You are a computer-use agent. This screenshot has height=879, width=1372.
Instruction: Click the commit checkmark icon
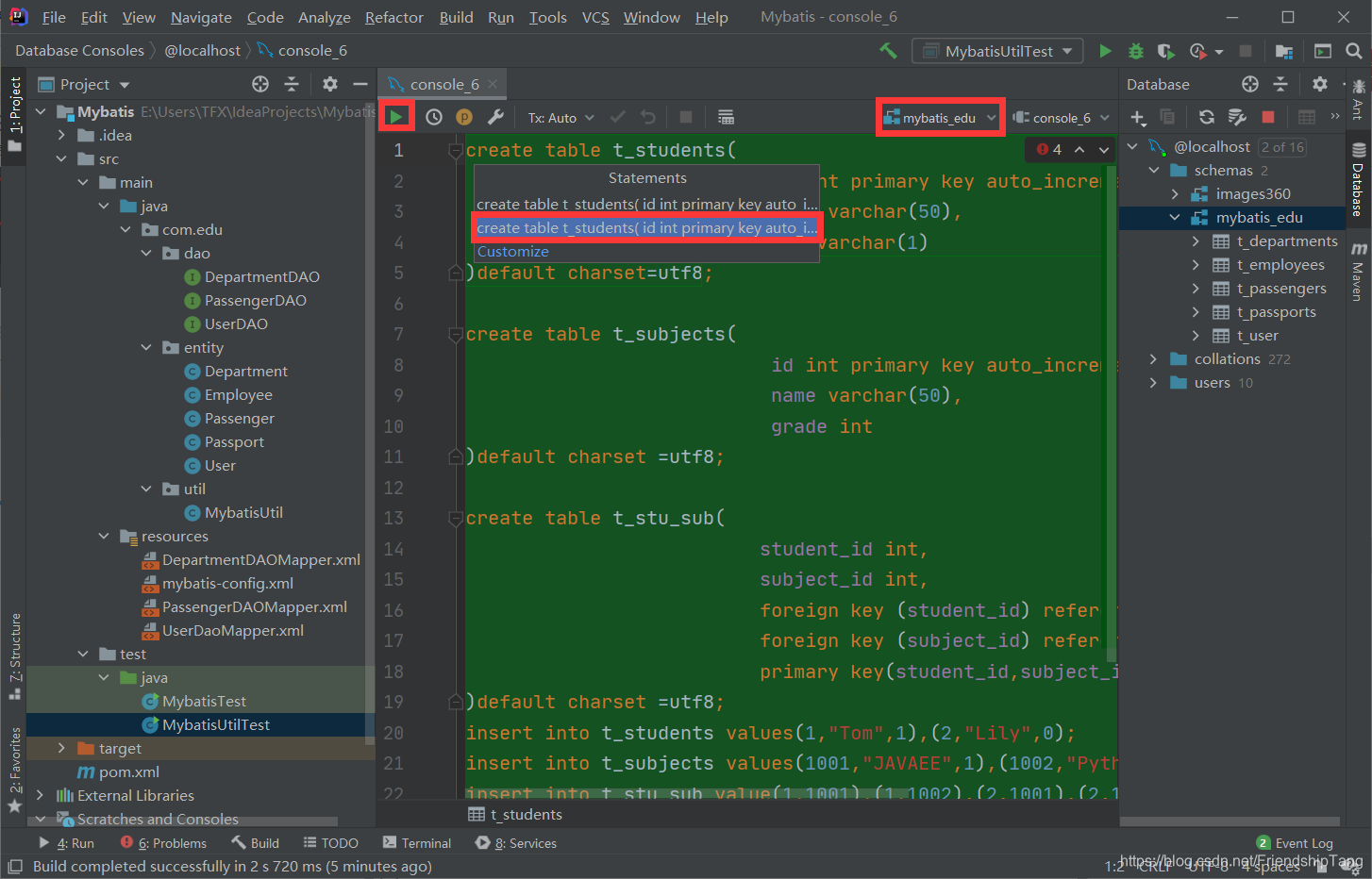coord(618,117)
